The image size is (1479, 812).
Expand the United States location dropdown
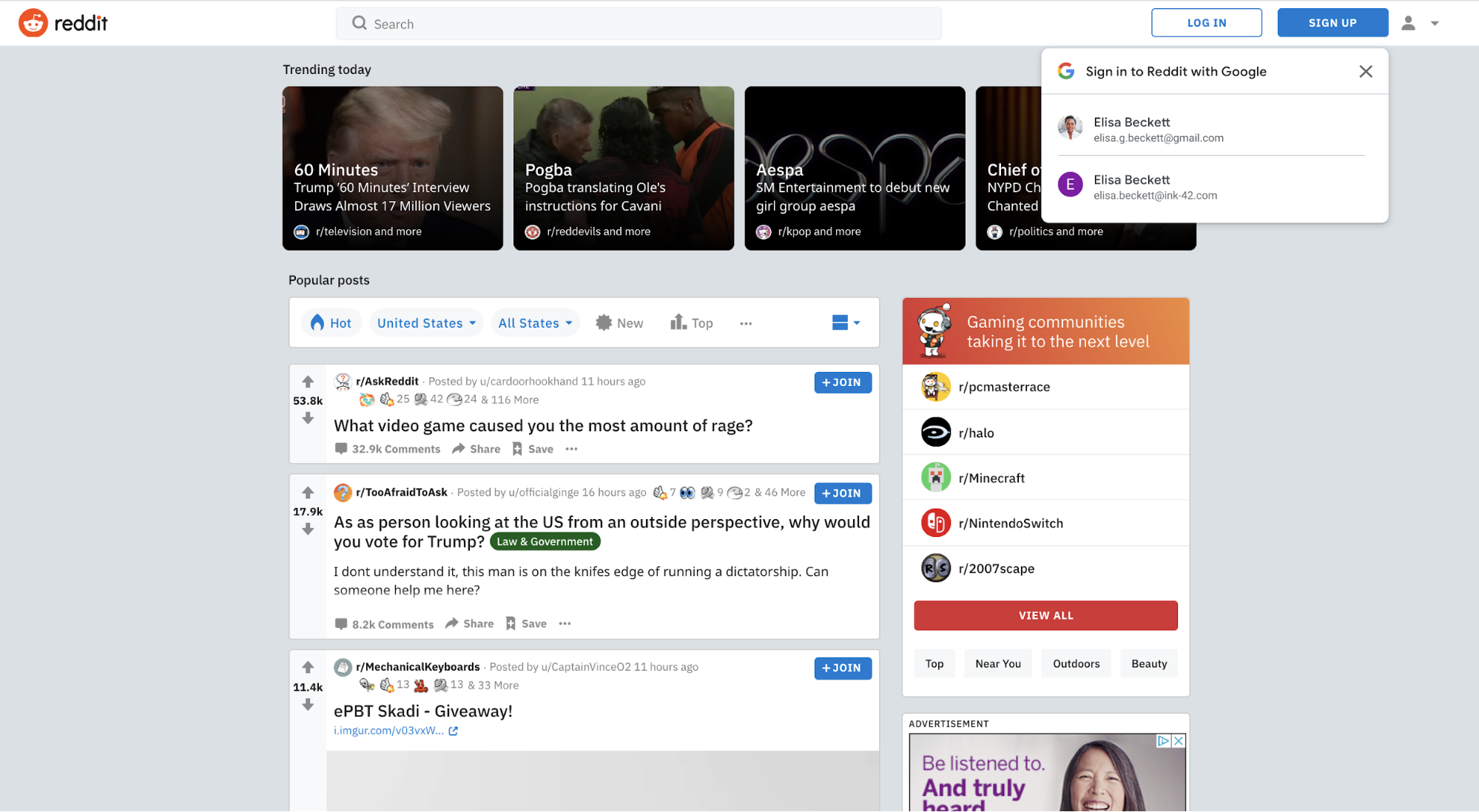click(x=425, y=323)
